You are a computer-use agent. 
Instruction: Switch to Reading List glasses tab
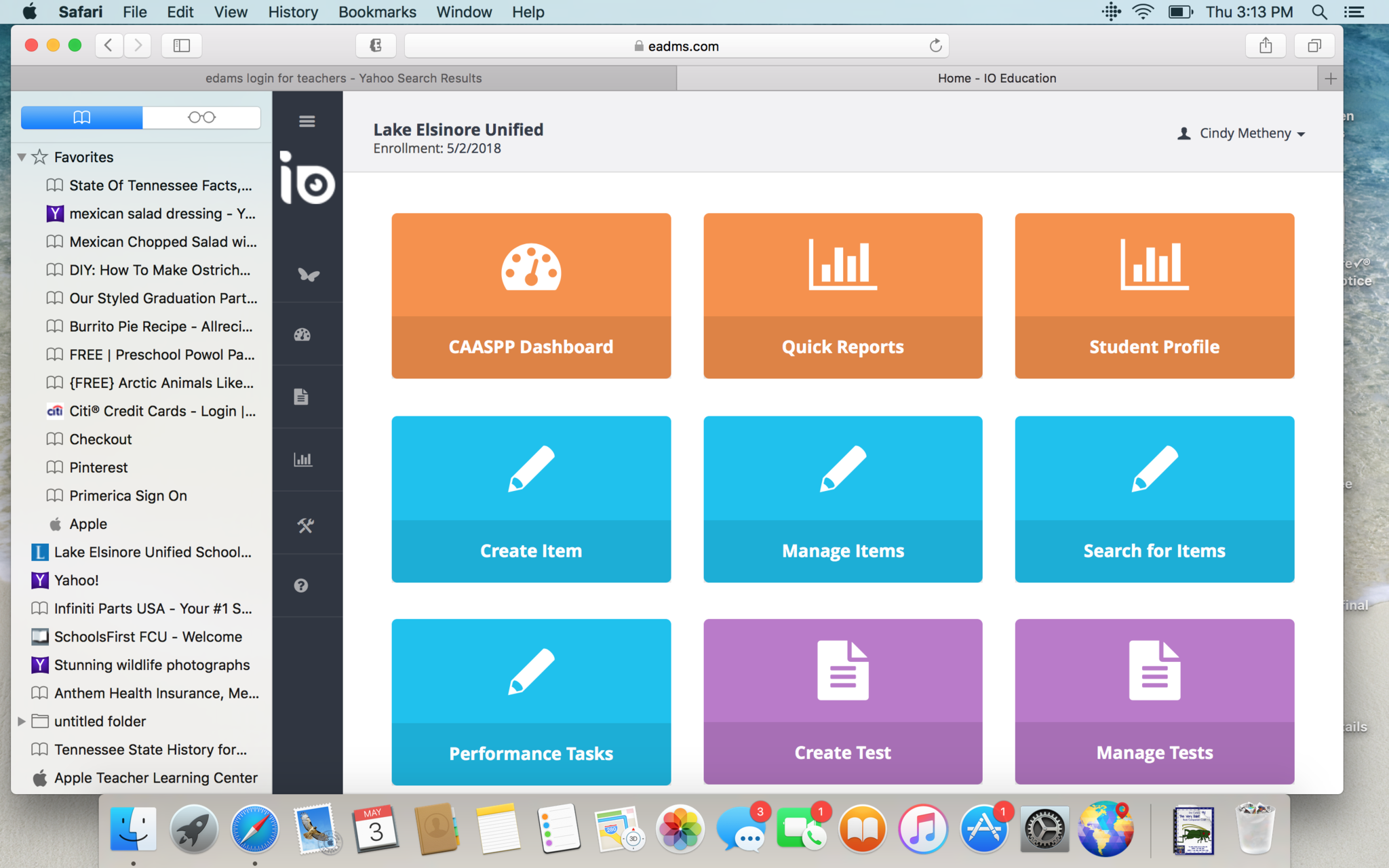tap(201, 117)
